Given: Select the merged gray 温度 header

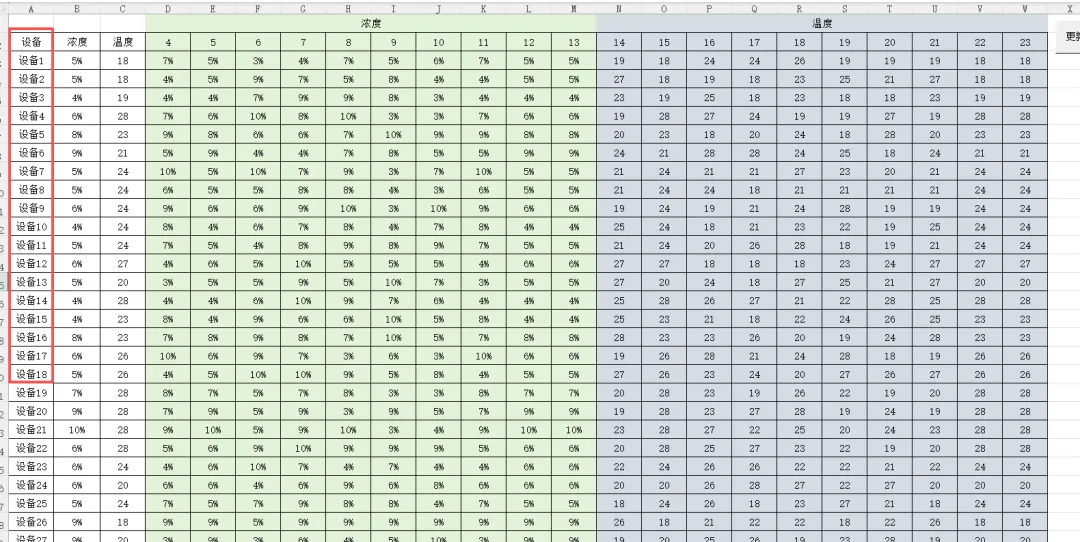Looking at the screenshot, I should pyautogui.click(x=822, y=23).
